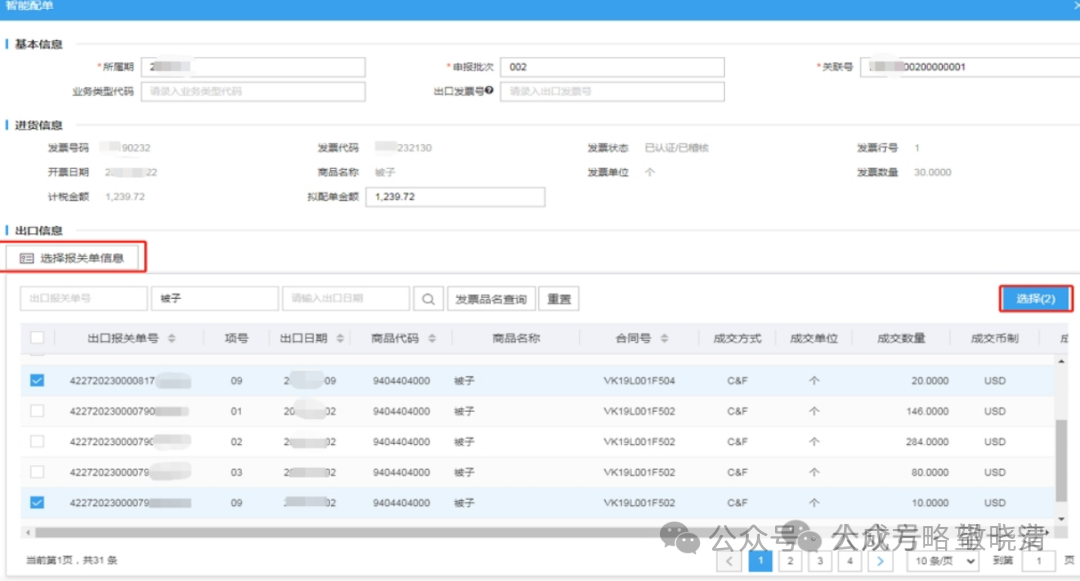Click the 284.0000 quantity cell
1080x581 pixels.
(x=927, y=441)
